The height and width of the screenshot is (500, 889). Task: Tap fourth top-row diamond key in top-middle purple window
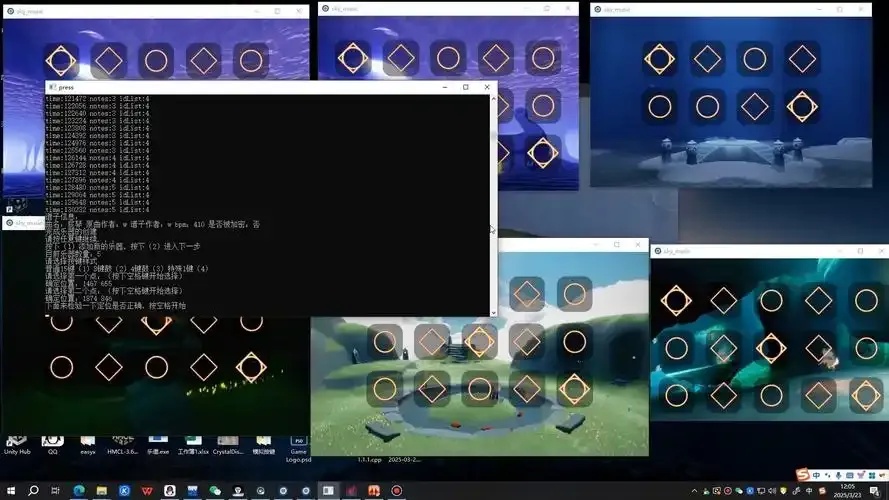[496, 58]
